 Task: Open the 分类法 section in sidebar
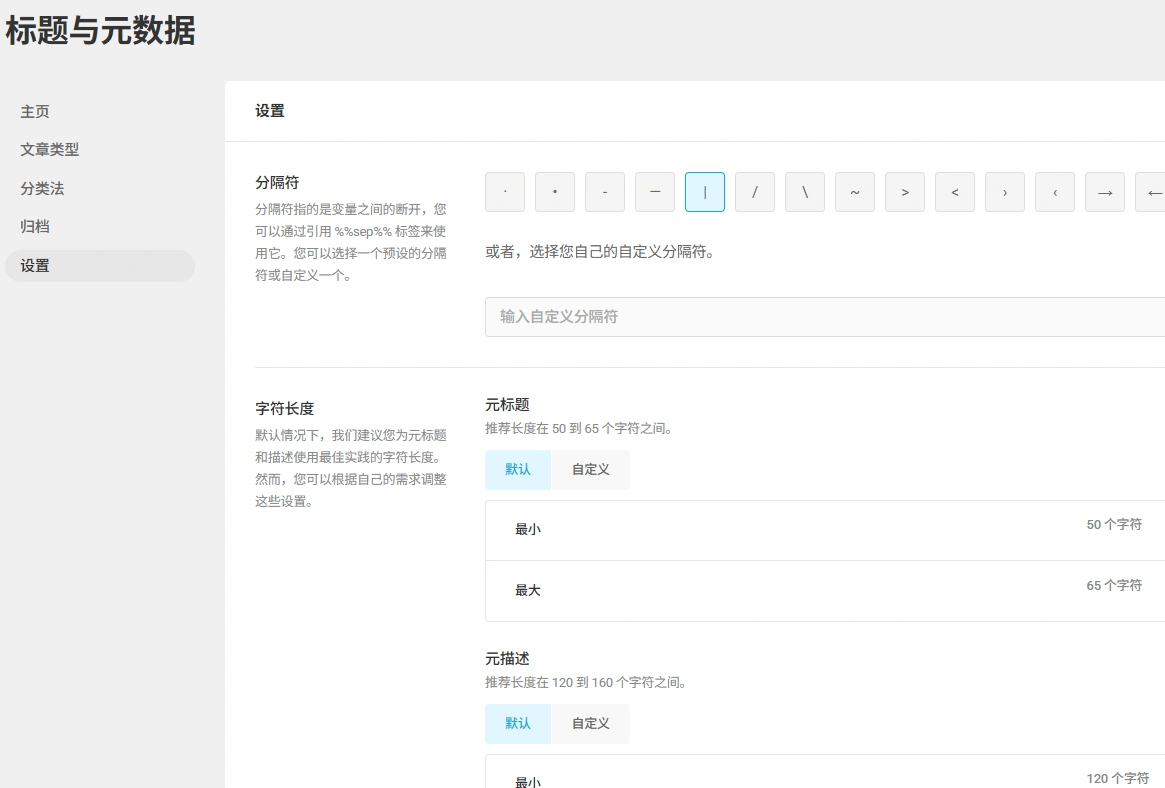pyautogui.click(x=42, y=188)
